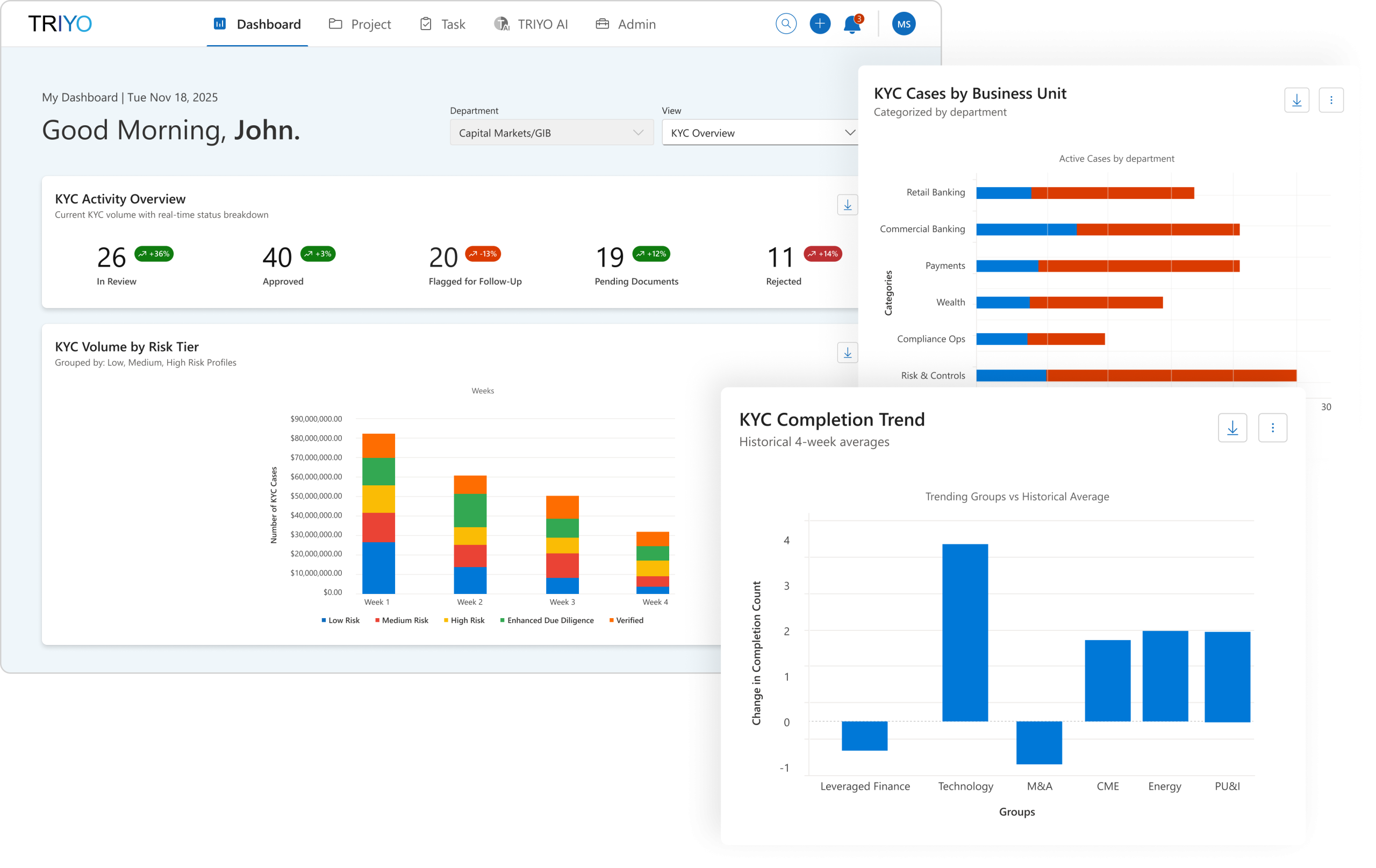Open the Task tab
The width and height of the screenshot is (1376, 868).
tap(443, 24)
